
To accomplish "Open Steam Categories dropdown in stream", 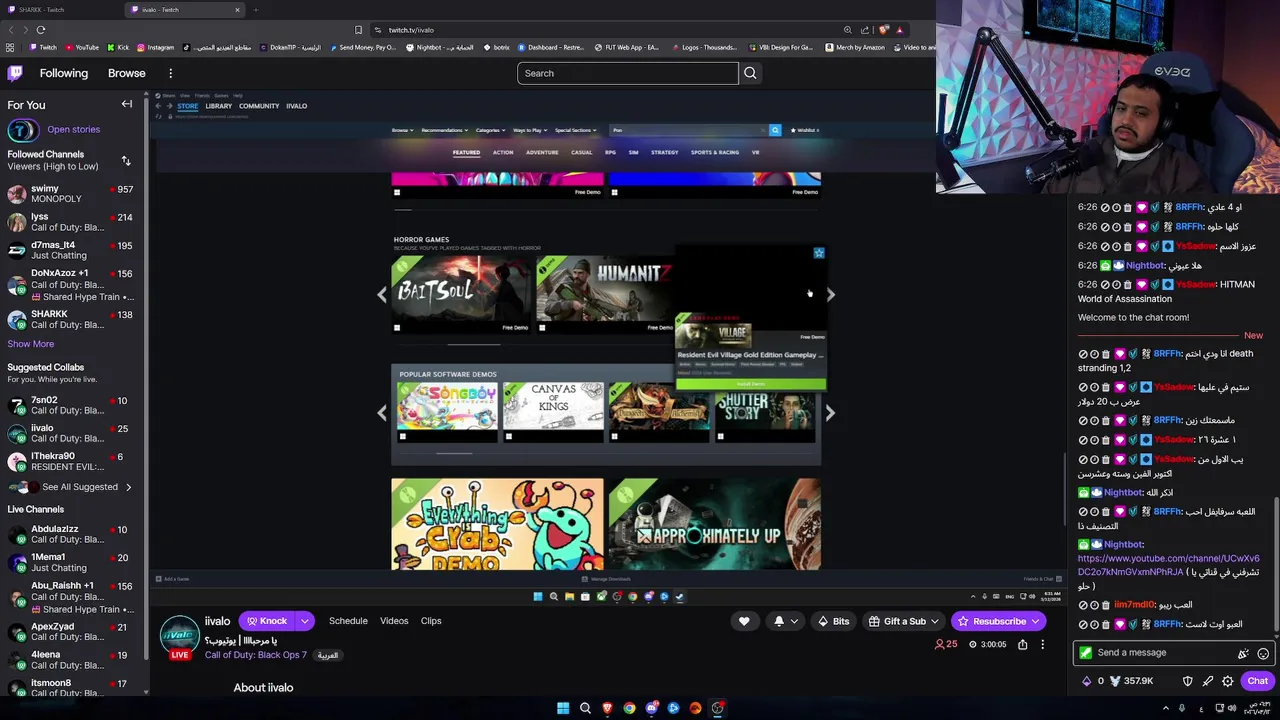I will 489,130.
